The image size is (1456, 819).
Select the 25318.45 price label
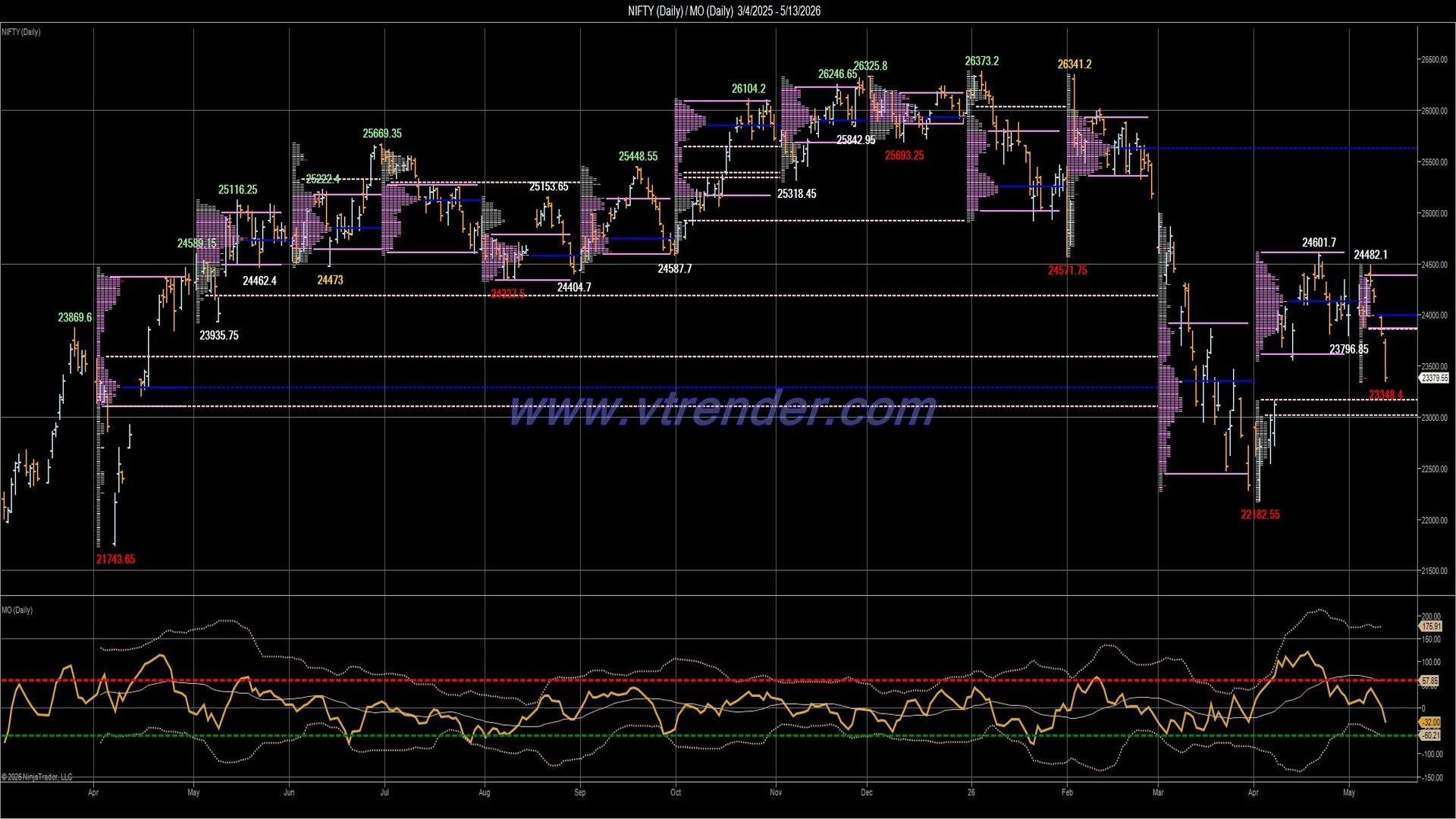tap(796, 193)
